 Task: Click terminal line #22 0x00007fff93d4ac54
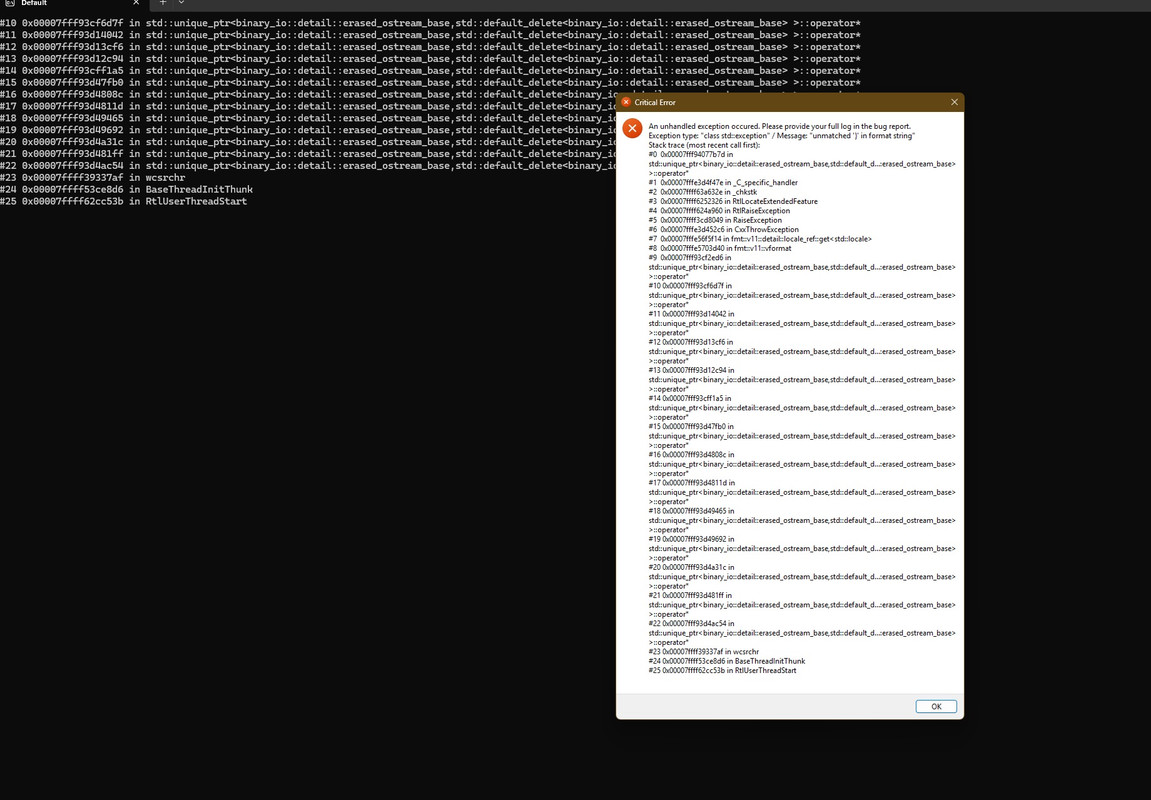point(308,166)
